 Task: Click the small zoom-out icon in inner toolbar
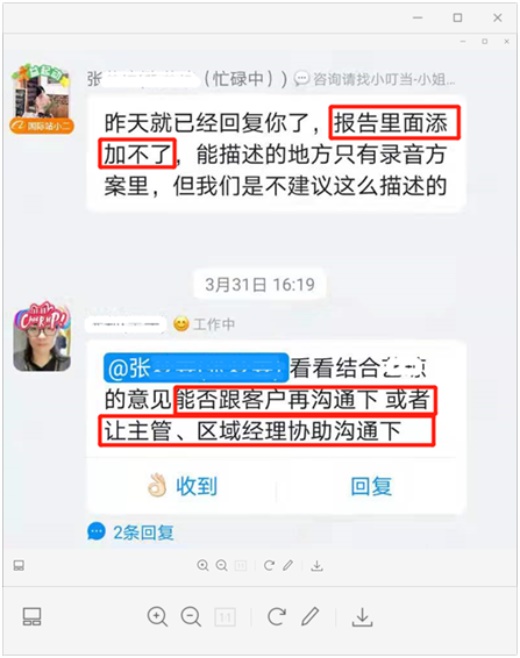(x=222, y=566)
